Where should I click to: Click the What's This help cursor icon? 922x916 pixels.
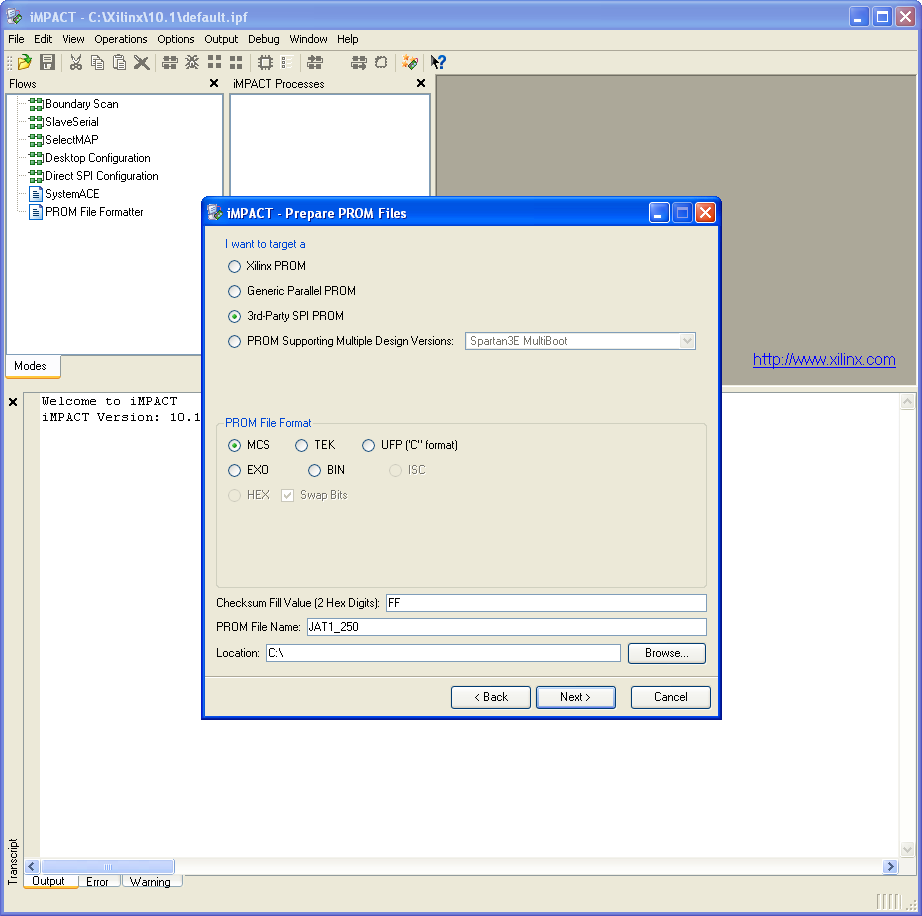438,62
